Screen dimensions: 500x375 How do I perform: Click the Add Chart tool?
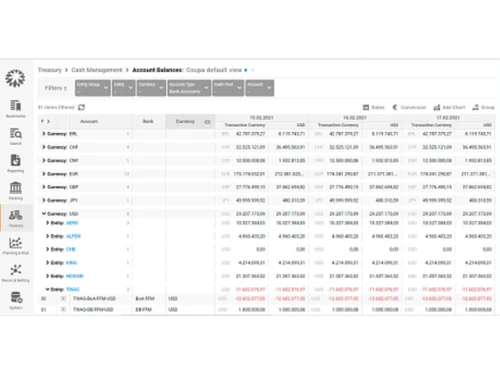pos(449,107)
